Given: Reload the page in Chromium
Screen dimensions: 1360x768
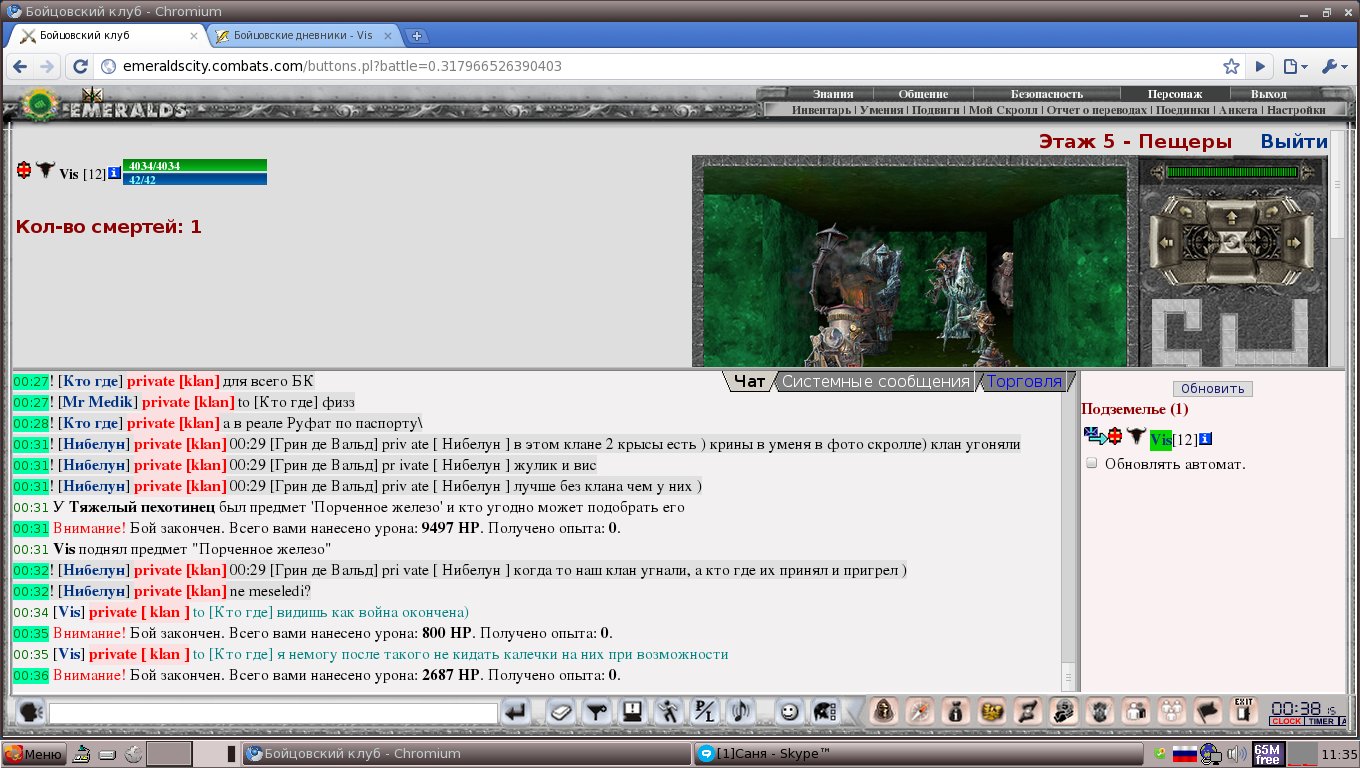Looking at the screenshot, I should (x=80, y=67).
